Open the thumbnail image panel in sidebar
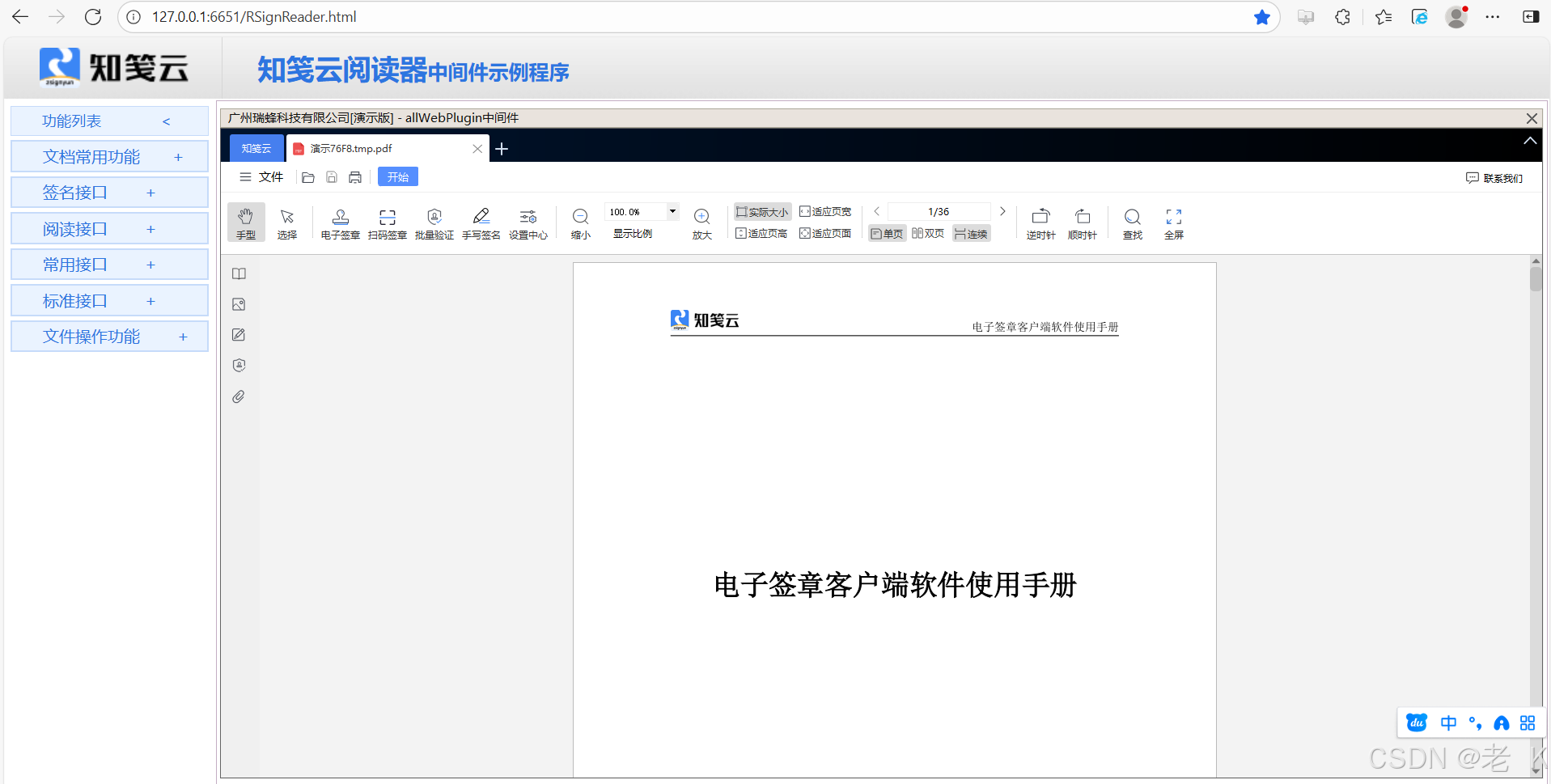This screenshot has width=1551, height=784. 239,304
